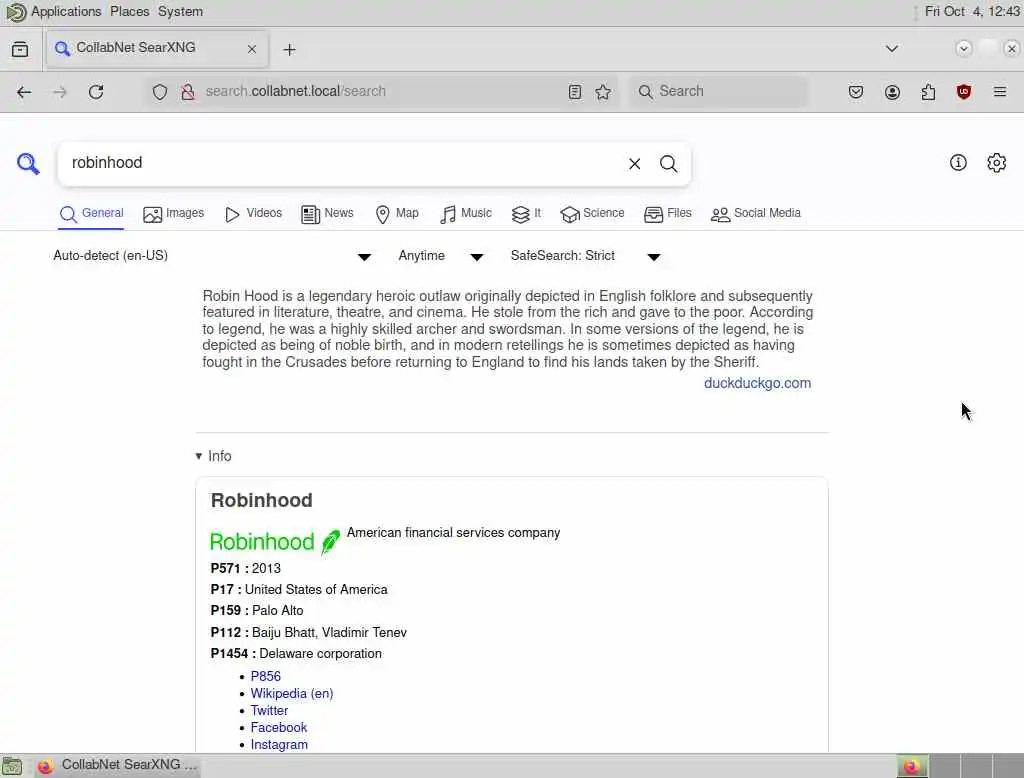Image resolution: width=1024 pixels, height=778 pixels.
Task: Click the SearXNG magnifier logo
Action: [27, 163]
